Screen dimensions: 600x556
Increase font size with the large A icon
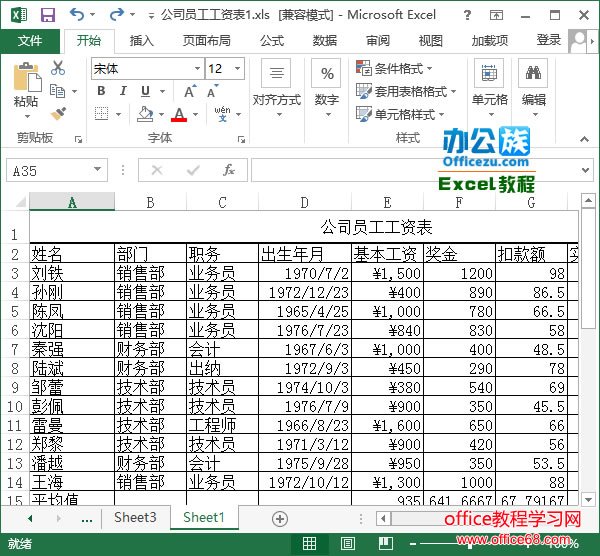(190, 91)
